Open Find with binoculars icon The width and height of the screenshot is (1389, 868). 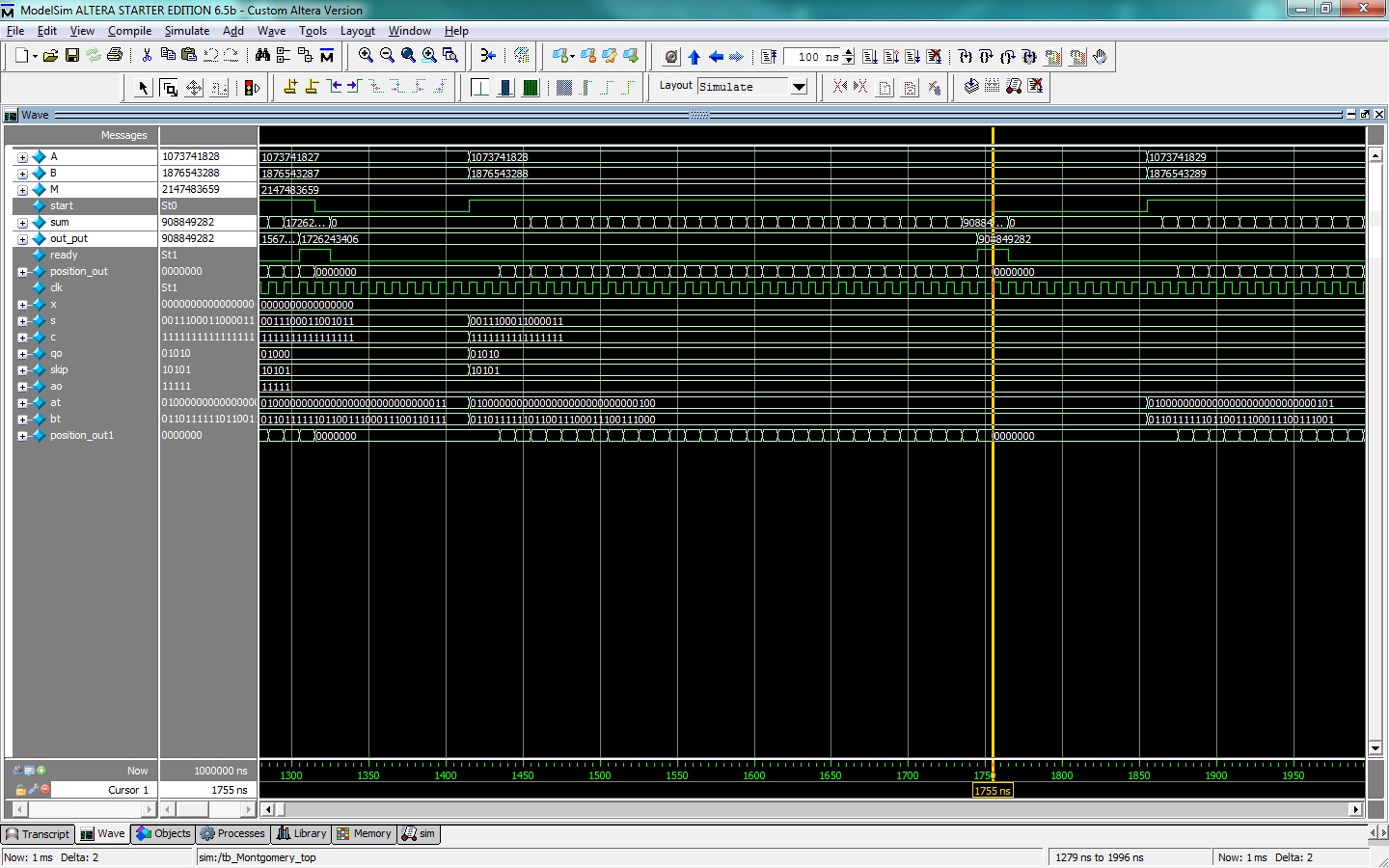[262, 56]
